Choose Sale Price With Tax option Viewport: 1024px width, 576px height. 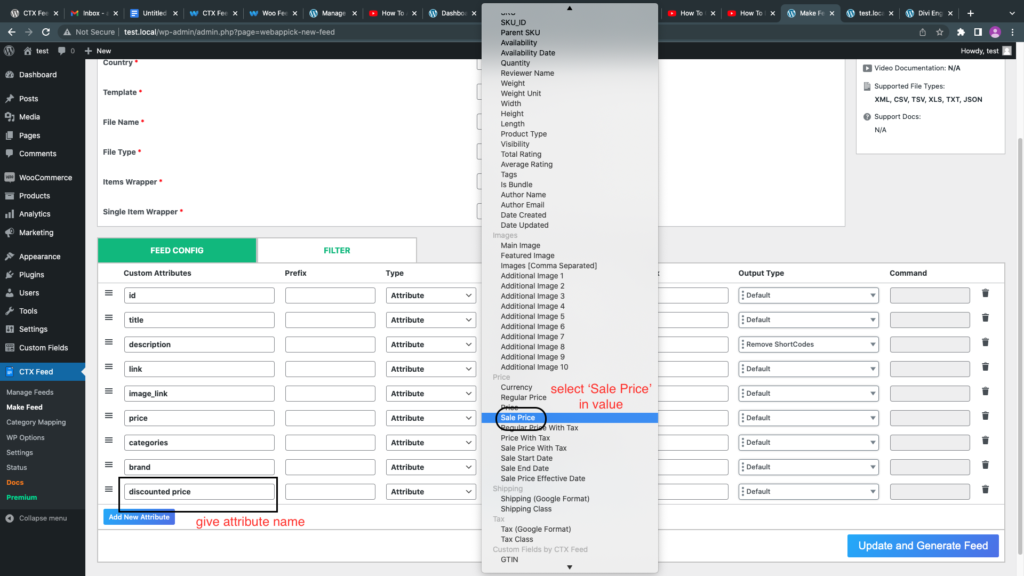coord(534,448)
